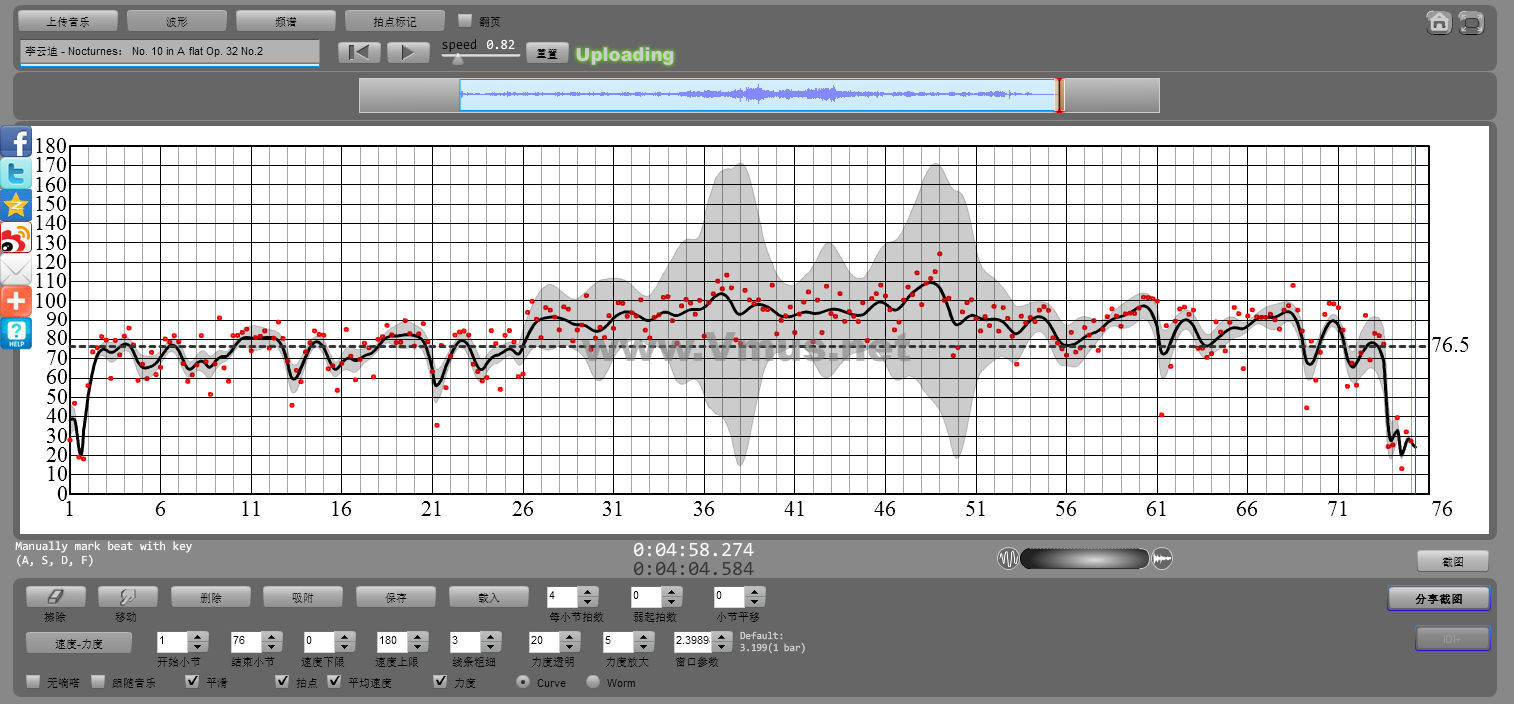Click the speed slider handle
This screenshot has width=1514, height=704.
(x=457, y=59)
